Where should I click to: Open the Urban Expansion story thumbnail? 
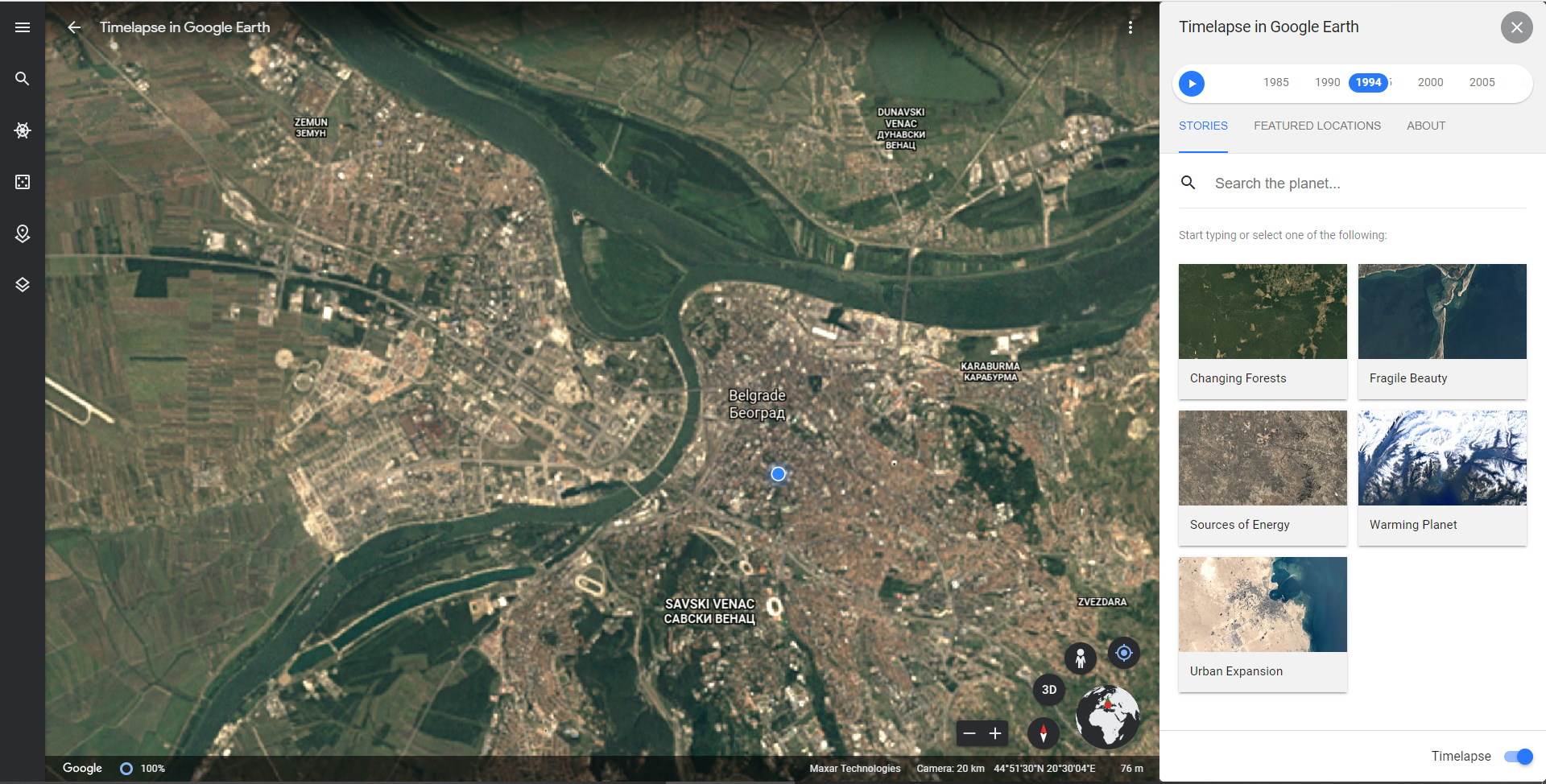coord(1262,605)
